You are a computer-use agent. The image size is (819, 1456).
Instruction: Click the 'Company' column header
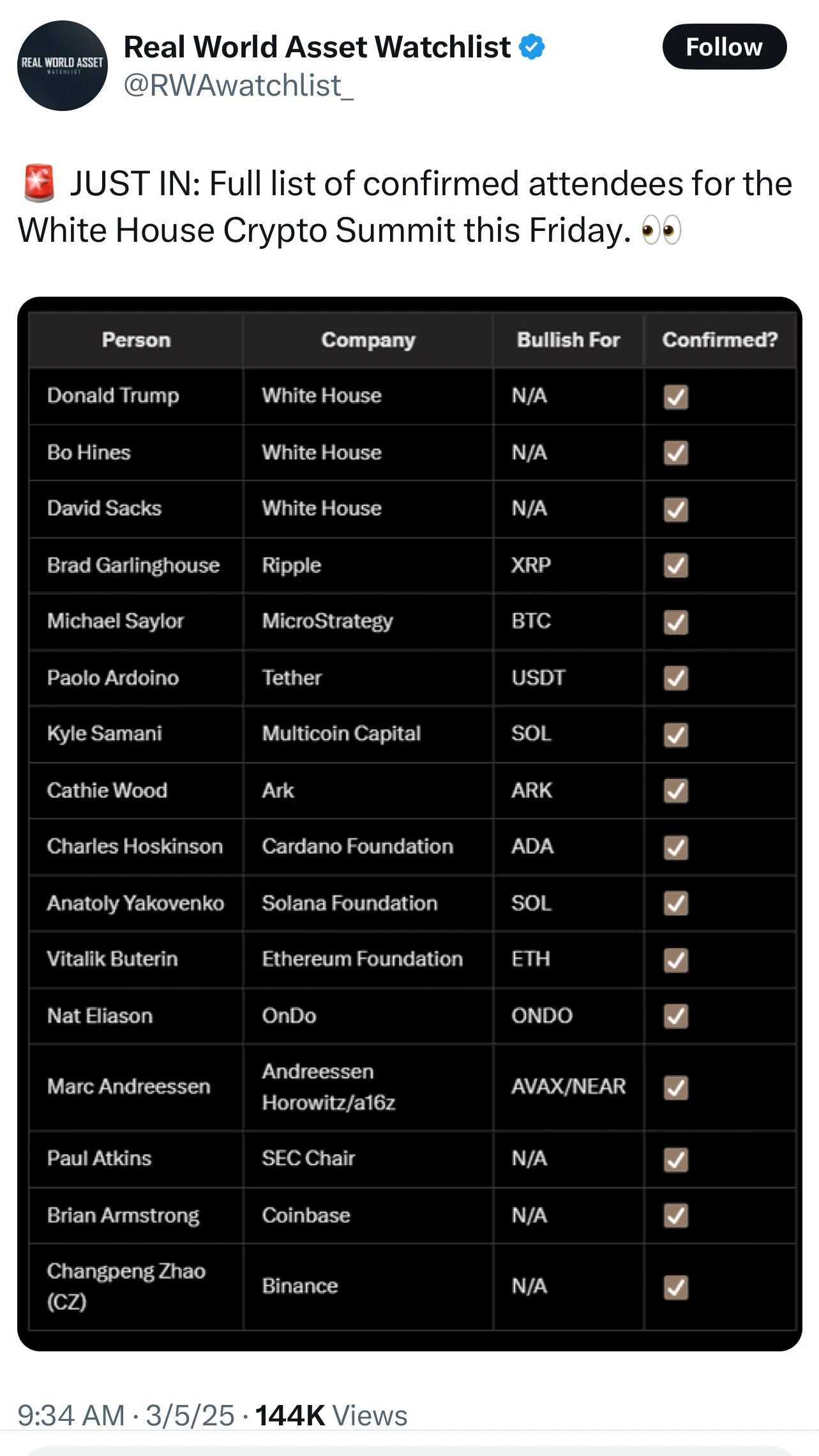[368, 340]
